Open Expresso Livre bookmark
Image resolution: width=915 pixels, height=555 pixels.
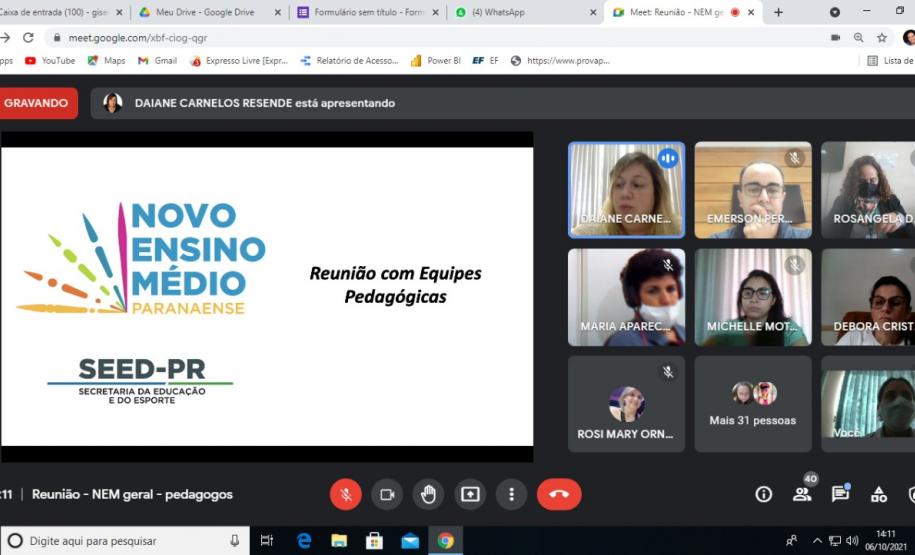pyautogui.click(x=239, y=61)
